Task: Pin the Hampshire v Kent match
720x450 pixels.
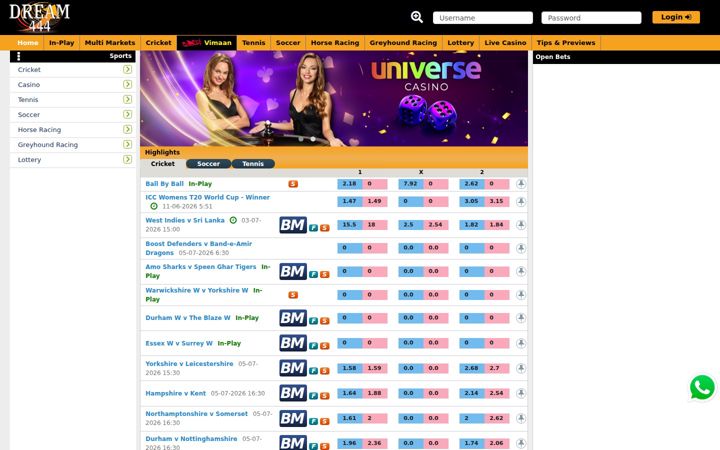Action: [521, 393]
